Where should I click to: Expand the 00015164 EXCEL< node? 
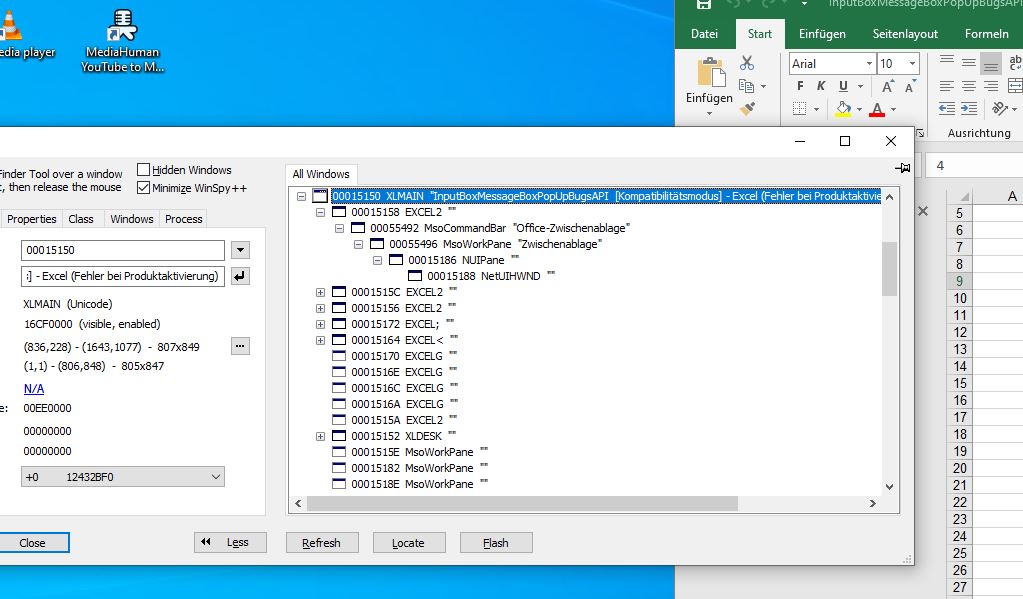[x=320, y=340]
